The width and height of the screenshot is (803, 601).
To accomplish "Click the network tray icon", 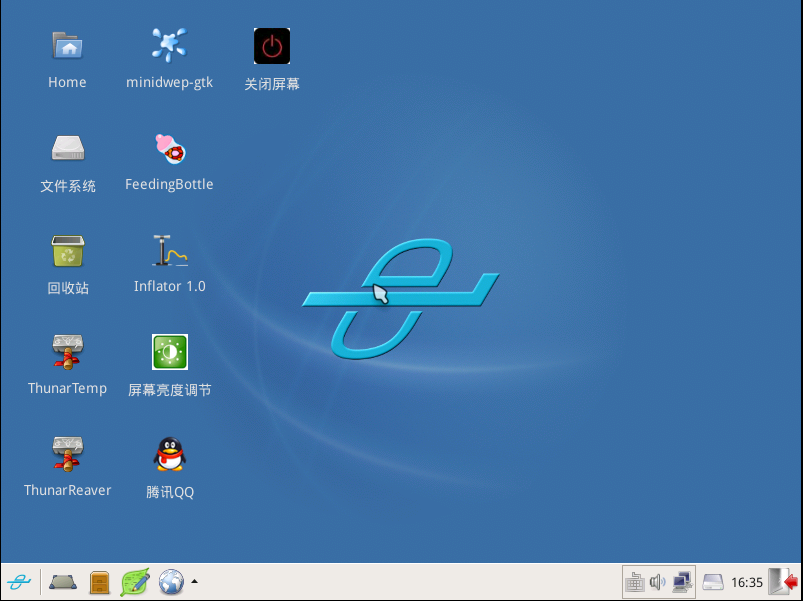I will click(682, 582).
